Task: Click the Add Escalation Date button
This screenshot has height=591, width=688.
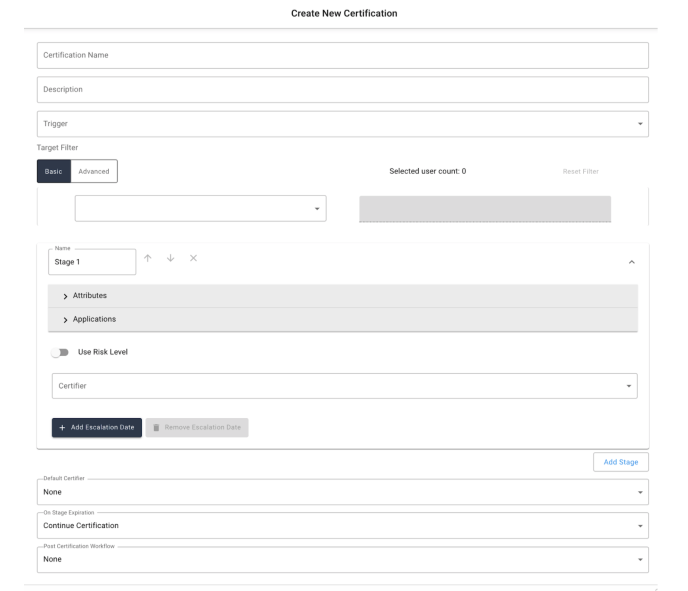Action: point(97,427)
